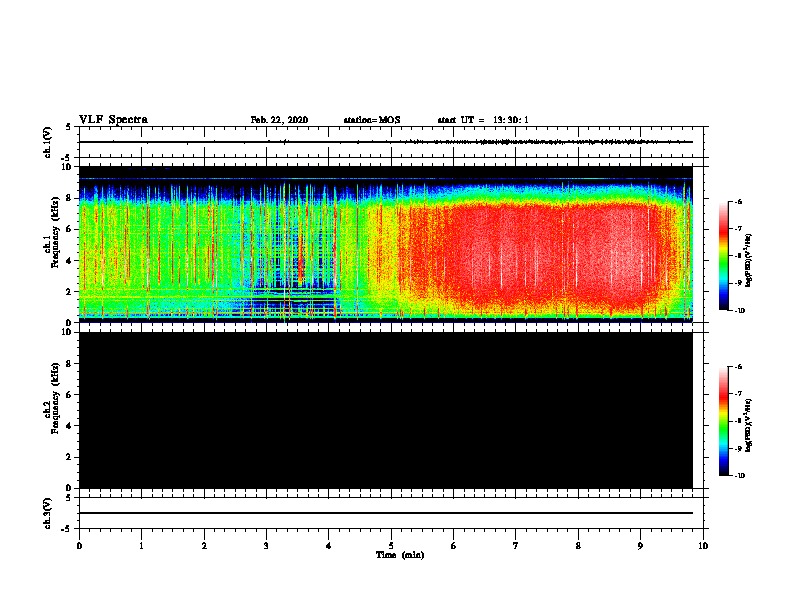Click time axis tick label "5"
792x612 pixels.
pos(391,546)
